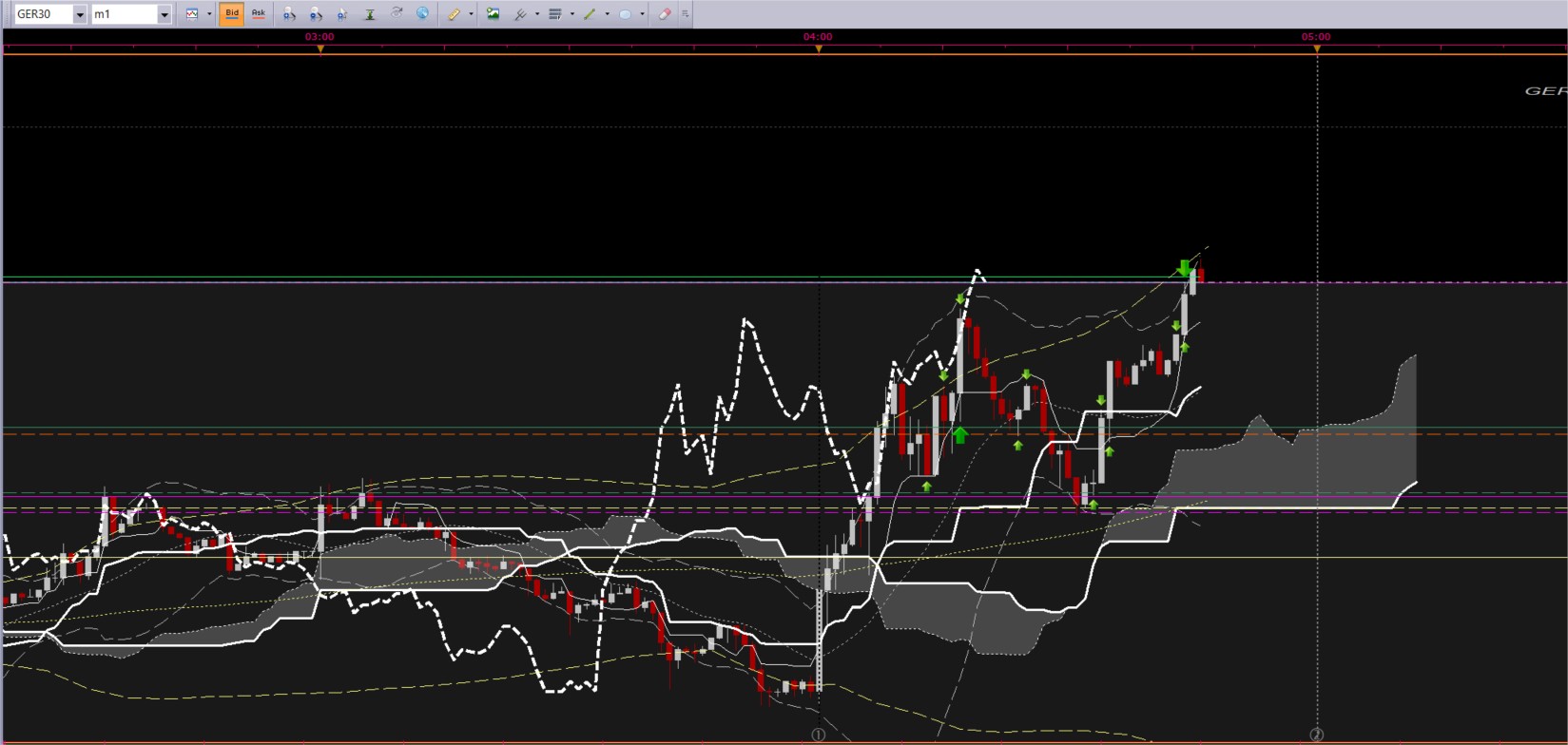Viewport: 1568px width, 745px height.
Task: Open the GER30 symbol dropdown
Action: point(80,14)
